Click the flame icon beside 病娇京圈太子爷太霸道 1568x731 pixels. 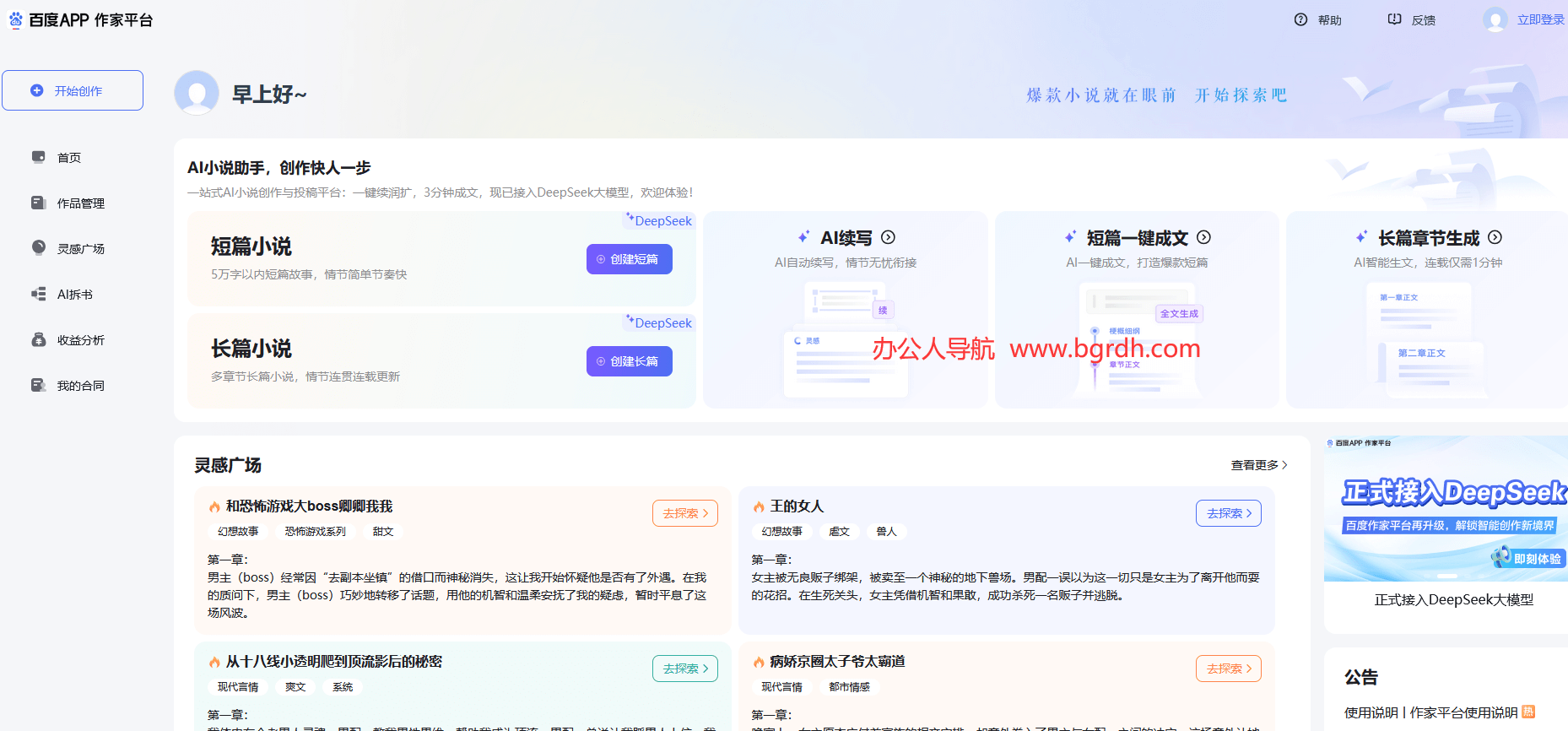[x=759, y=662]
